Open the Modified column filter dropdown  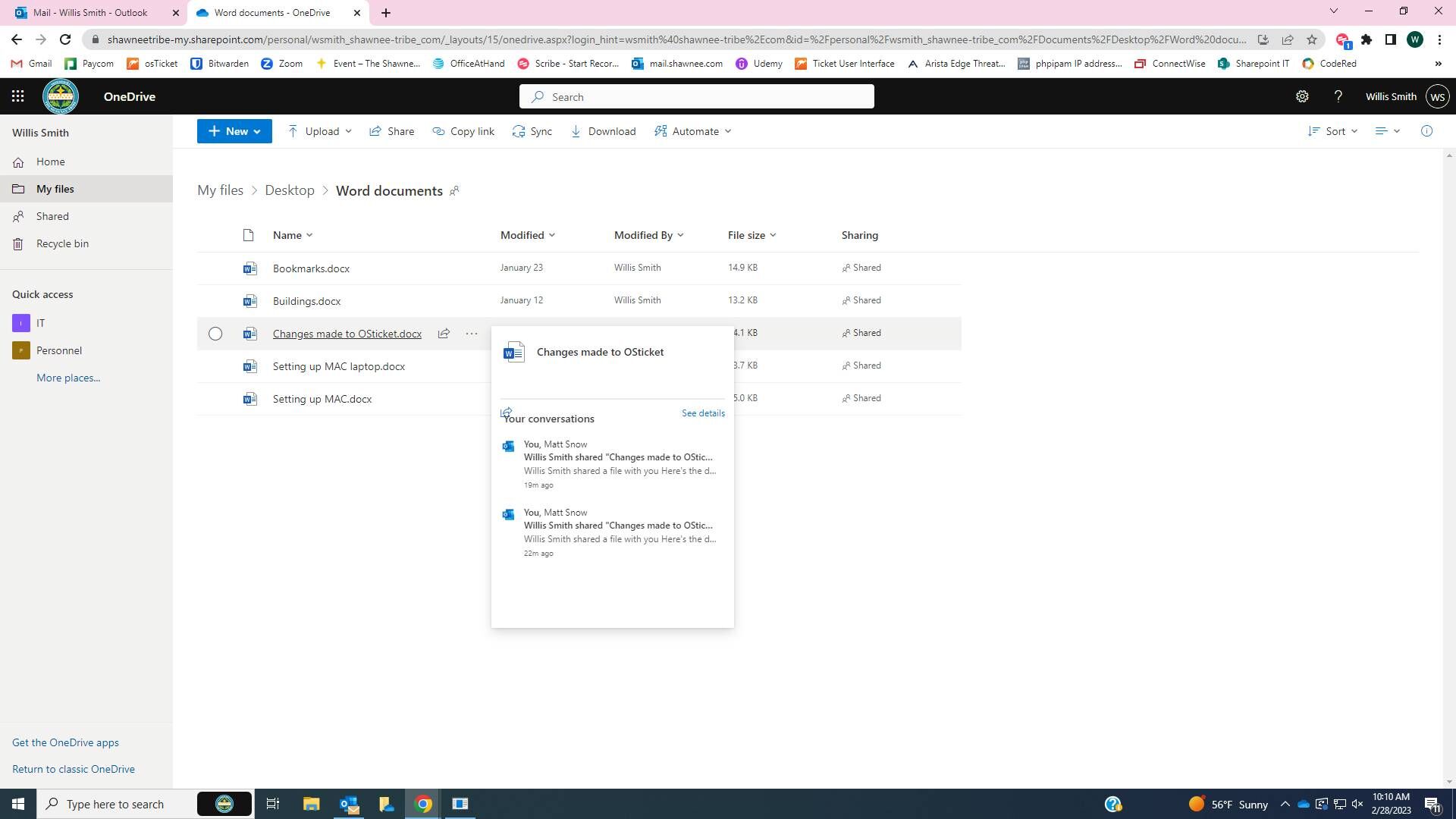coord(551,235)
